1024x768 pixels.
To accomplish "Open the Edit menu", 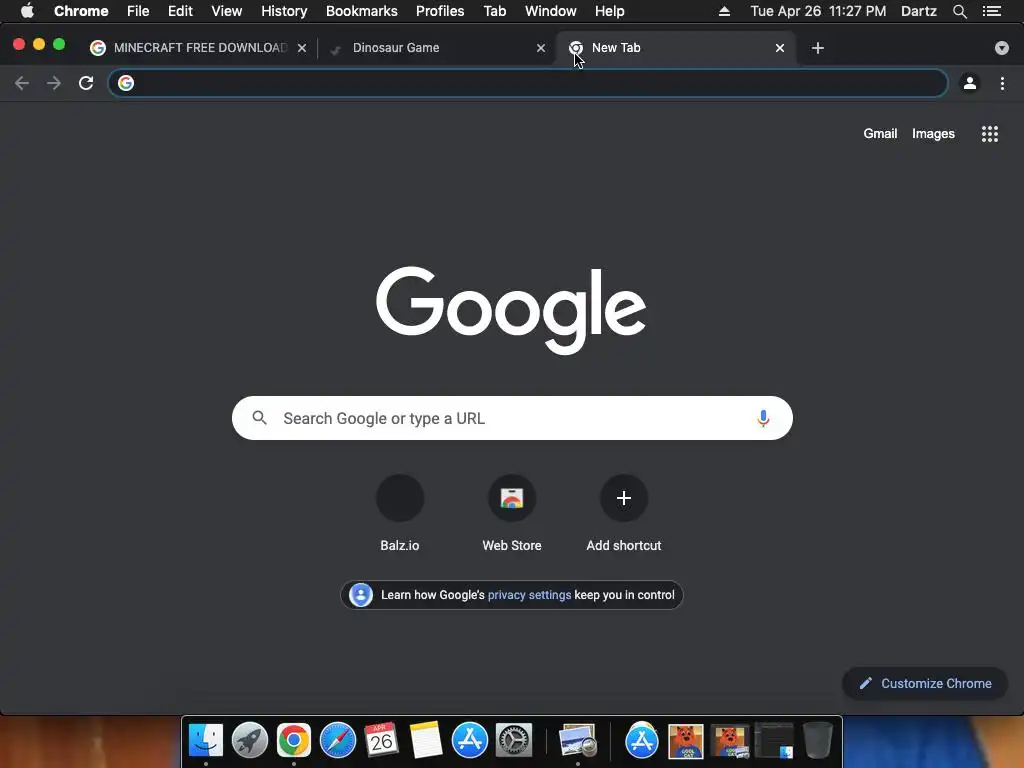I will (180, 11).
